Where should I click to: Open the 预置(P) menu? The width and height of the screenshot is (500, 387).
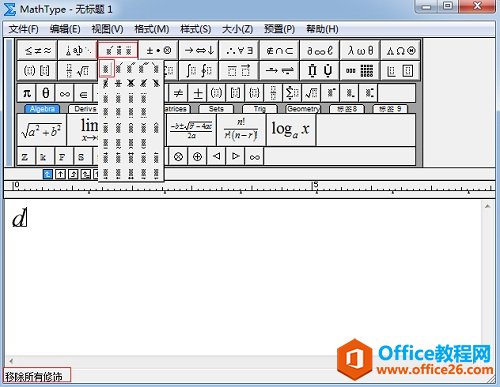pyautogui.click(x=279, y=29)
